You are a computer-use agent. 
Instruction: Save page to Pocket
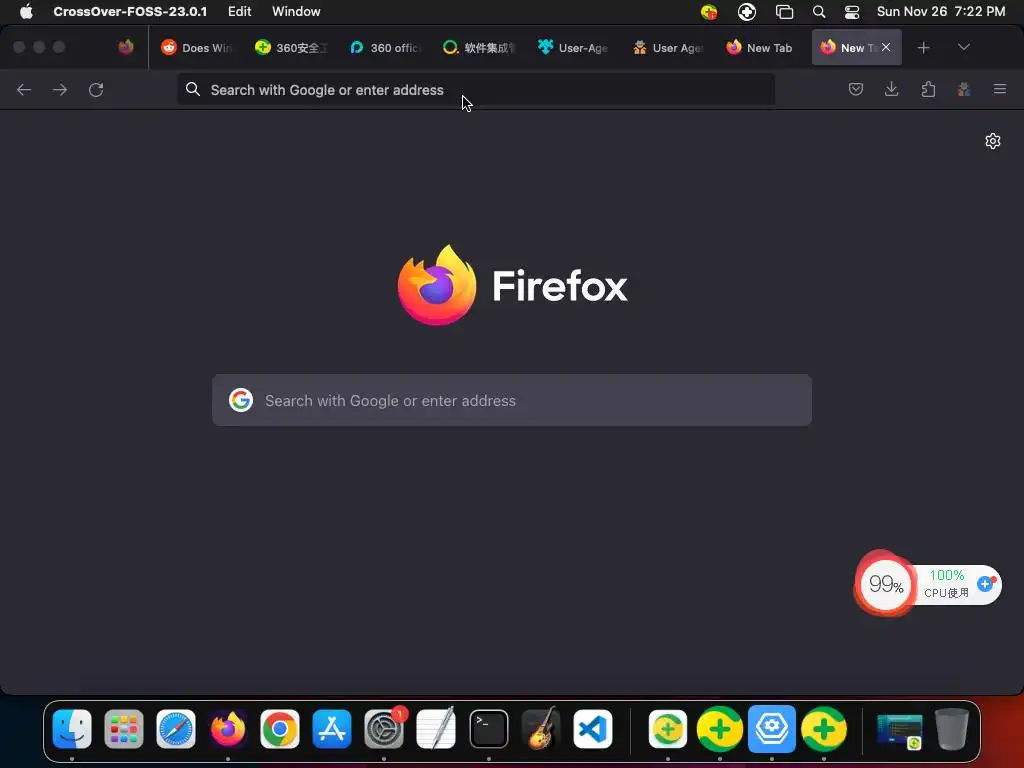856,89
